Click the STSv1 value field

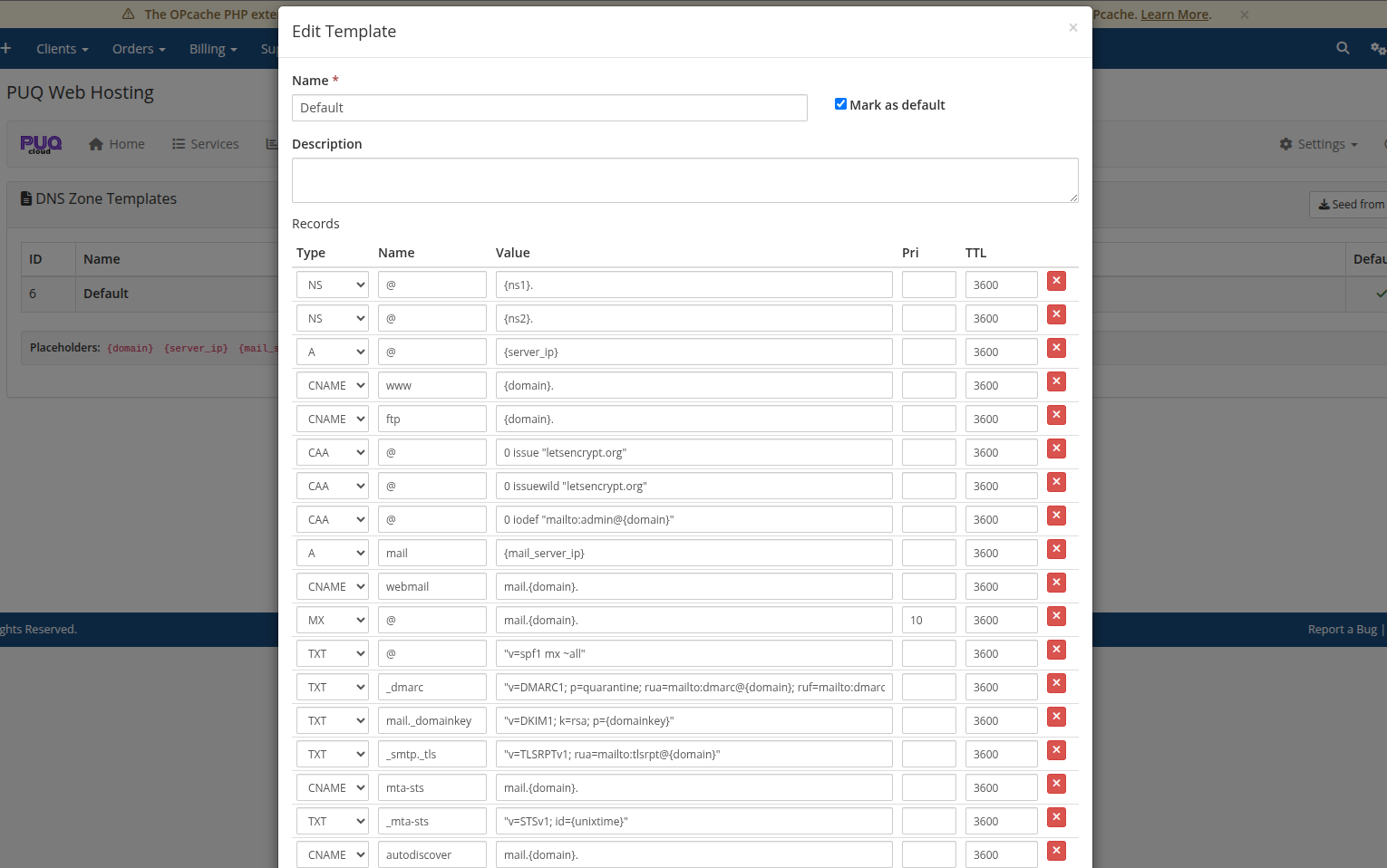(694, 821)
